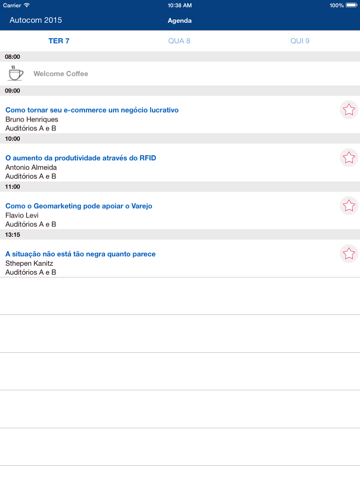The height and width of the screenshot is (480, 360).
Task: Tap speaker name Flavio Levi
Action: [22, 215]
